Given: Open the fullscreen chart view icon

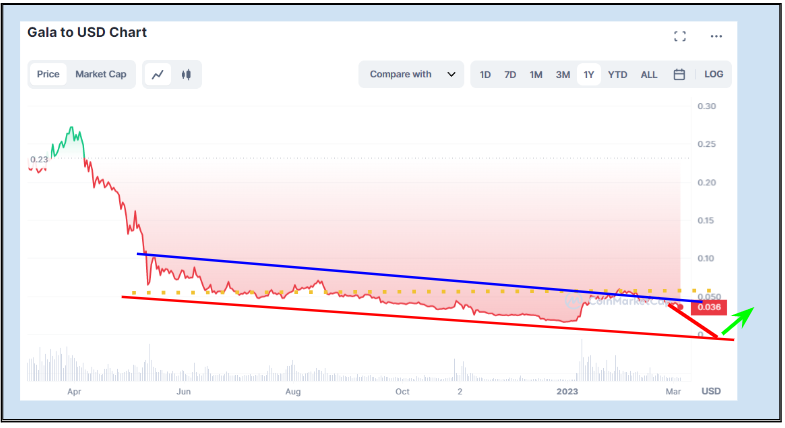Looking at the screenshot, I should (679, 36).
